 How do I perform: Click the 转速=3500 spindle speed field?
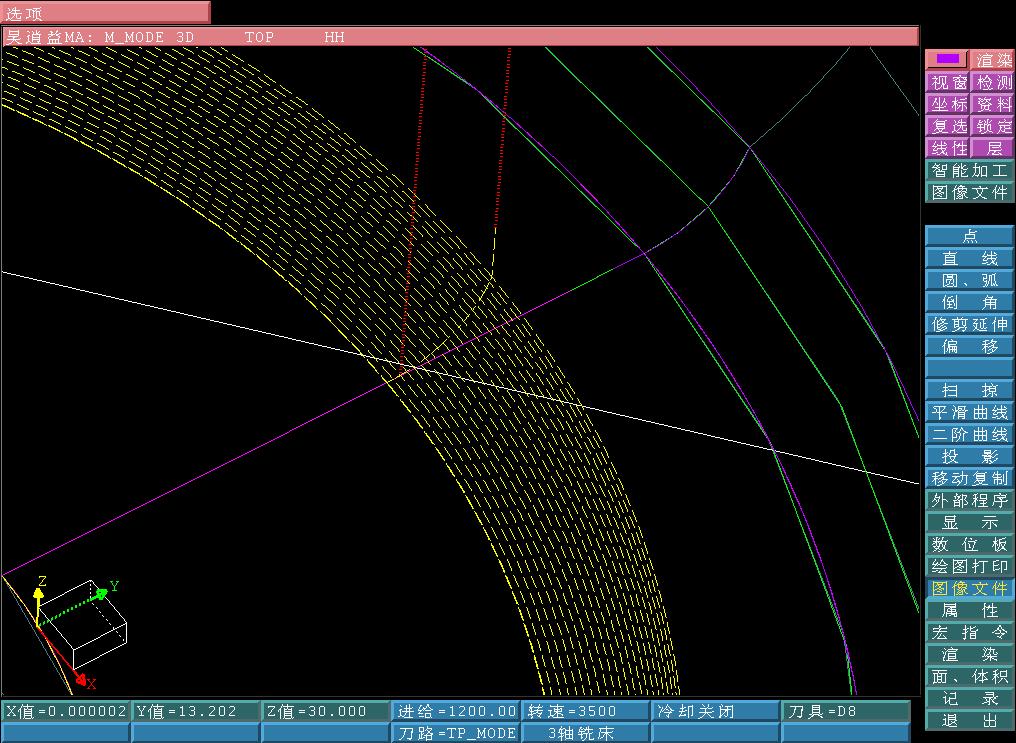coord(586,711)
